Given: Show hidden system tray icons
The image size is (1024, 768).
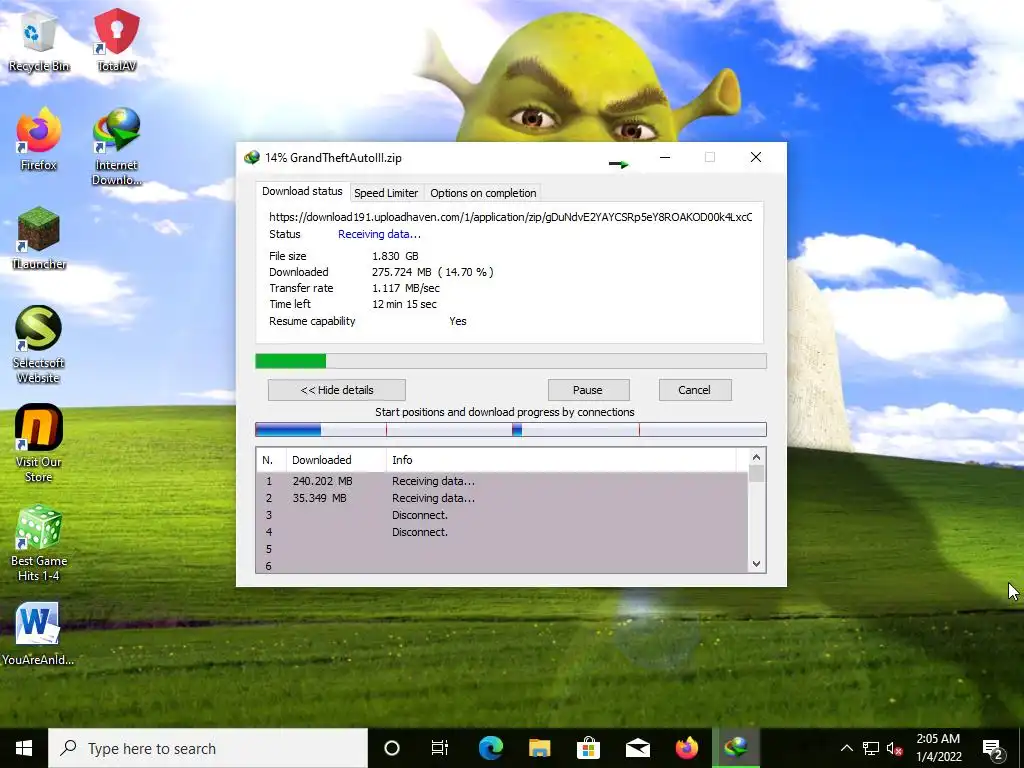Looking at the screenshot, I should click(846, 748).
